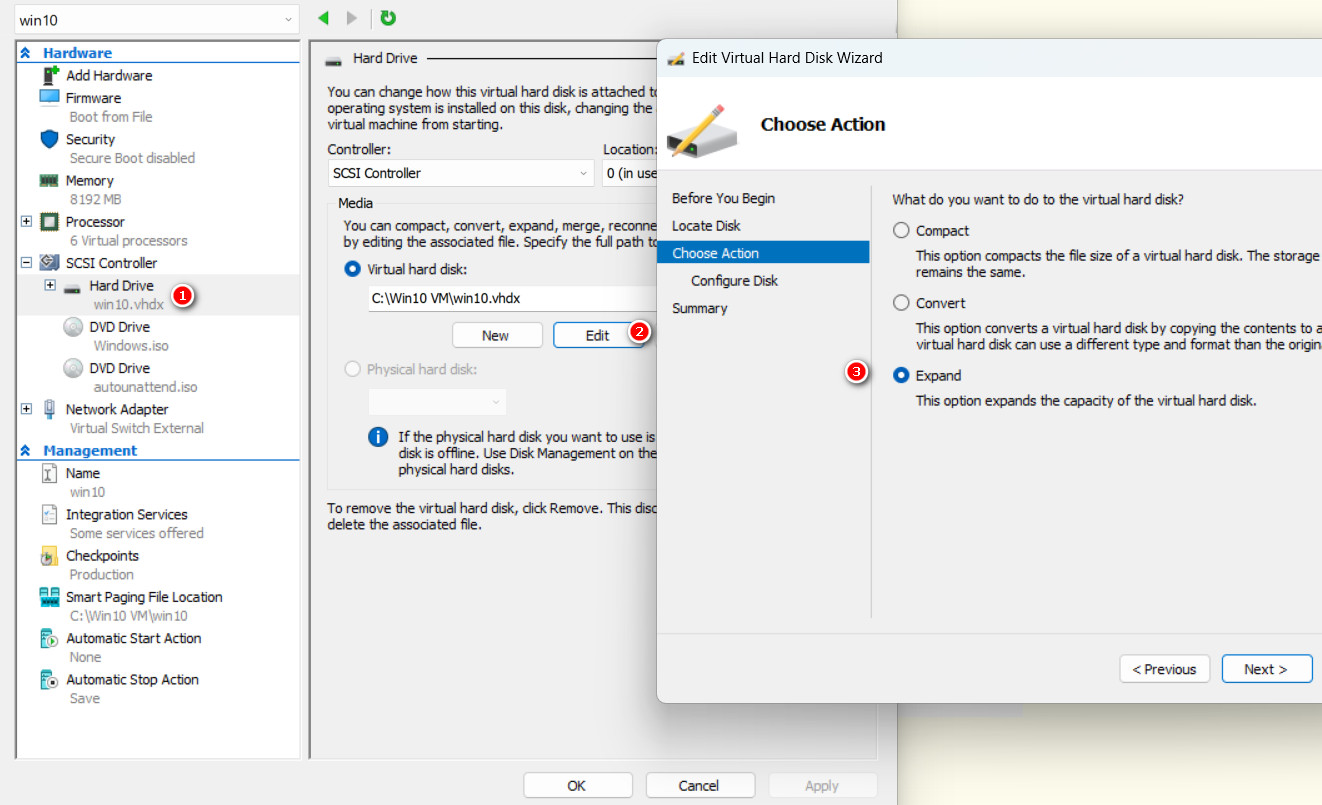The width and height of the screenshot is (1322, 805).
Task: Click Next in the Edit Disk wizard
Action: tap(1267, 669)
